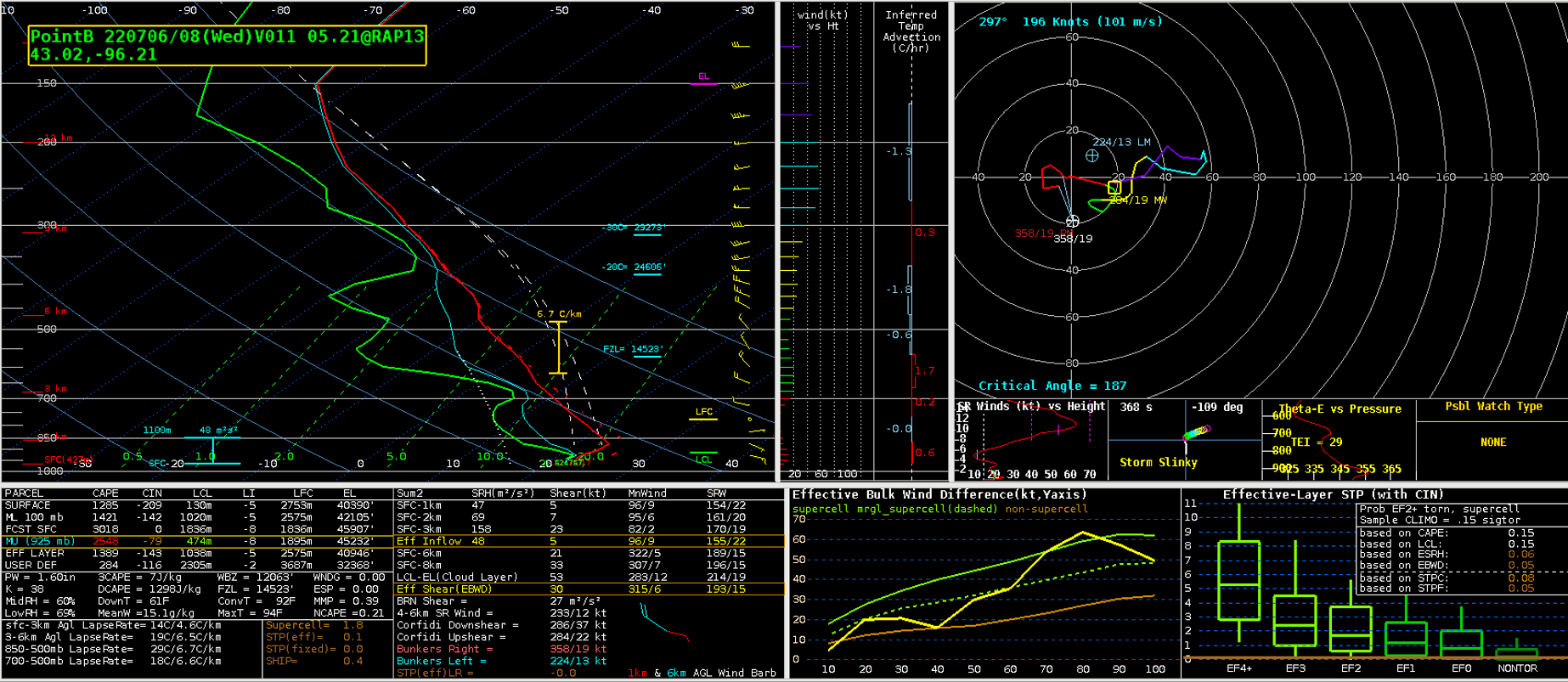Click the yellow mean-wind square on hodograph
The image size is (1568, 682).
[1114, 188]
